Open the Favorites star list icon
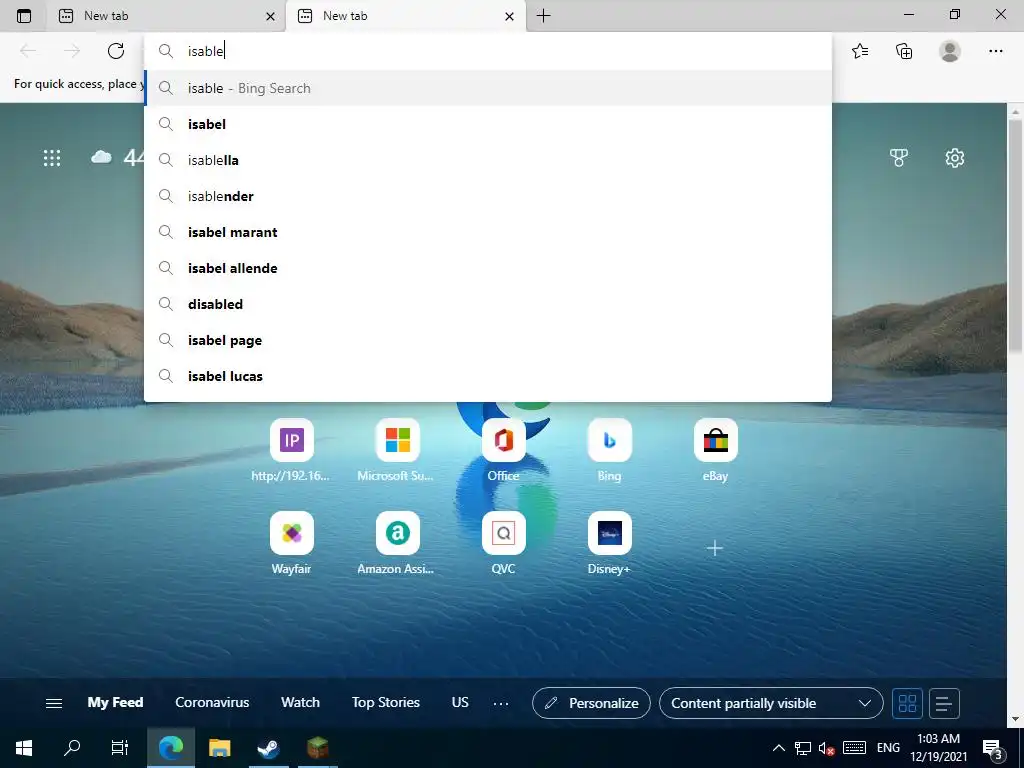The image size is (1024, 768). tap(860, 51)
